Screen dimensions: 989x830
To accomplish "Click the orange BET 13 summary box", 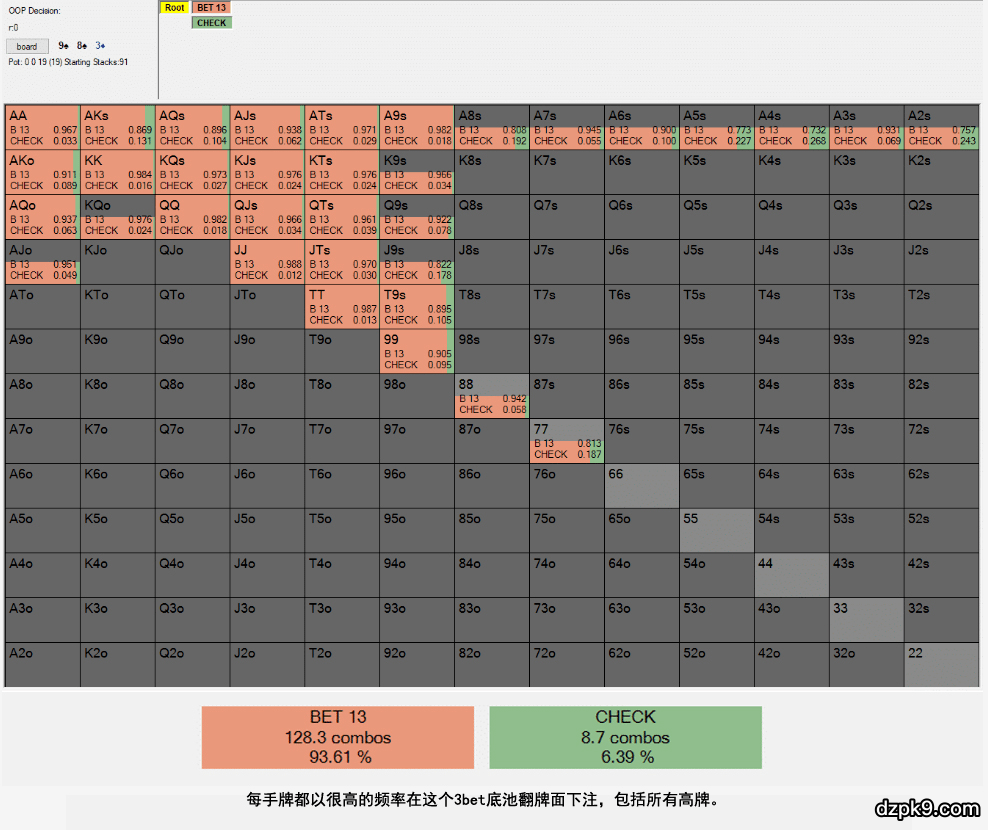I will tap(338, 738).
